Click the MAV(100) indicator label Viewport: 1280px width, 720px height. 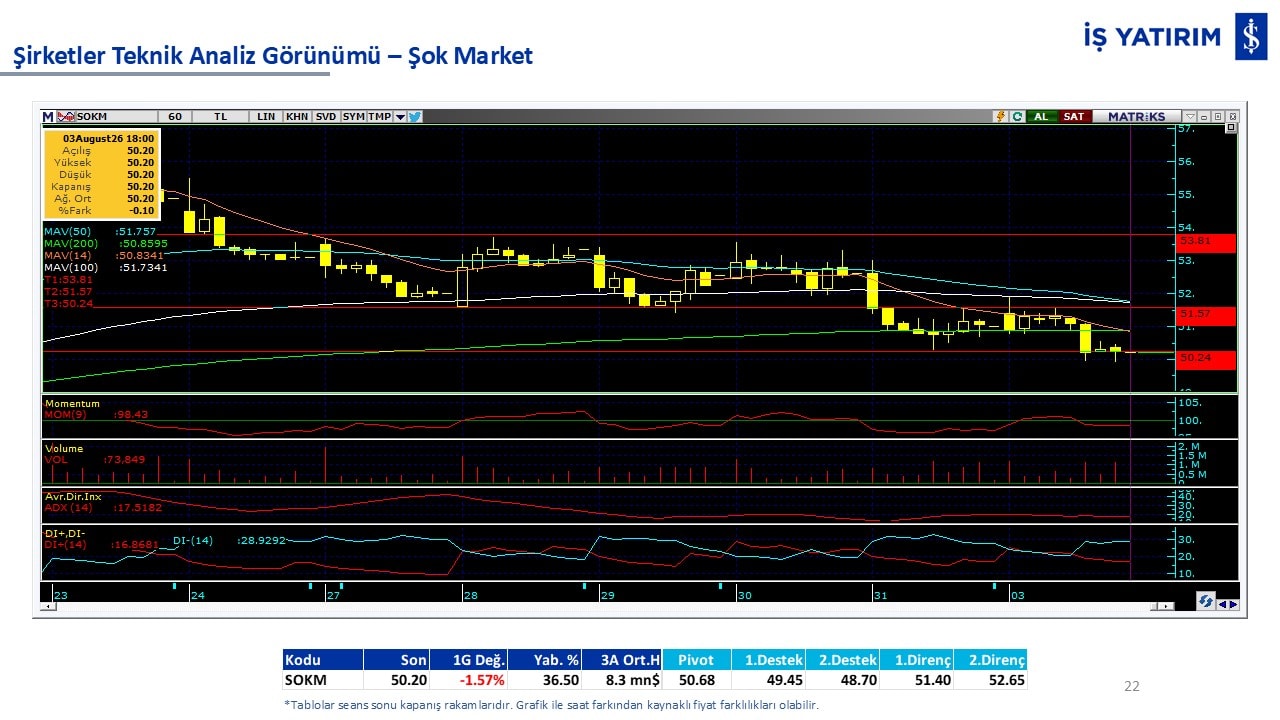tap(105, 268)
